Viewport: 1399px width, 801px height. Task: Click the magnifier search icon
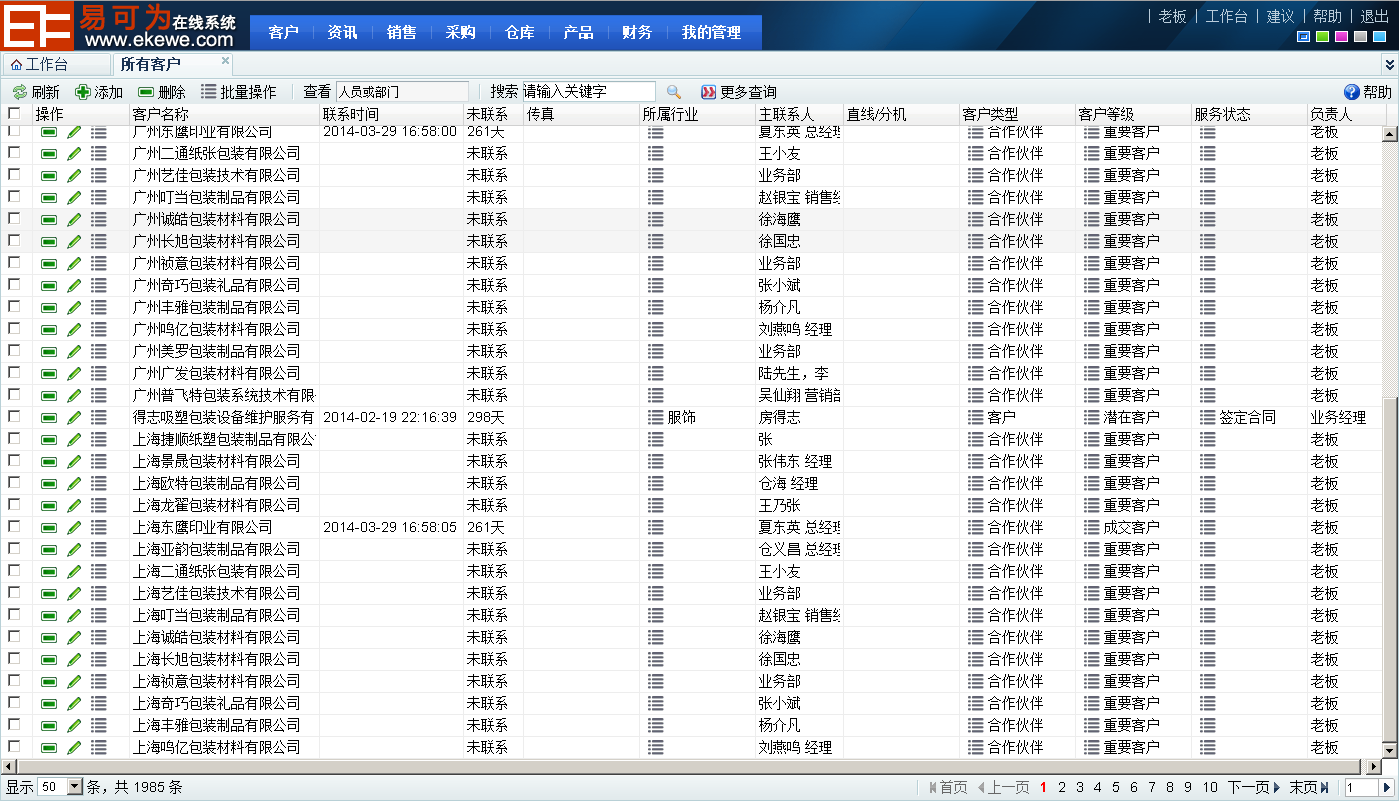click(673, 92)
